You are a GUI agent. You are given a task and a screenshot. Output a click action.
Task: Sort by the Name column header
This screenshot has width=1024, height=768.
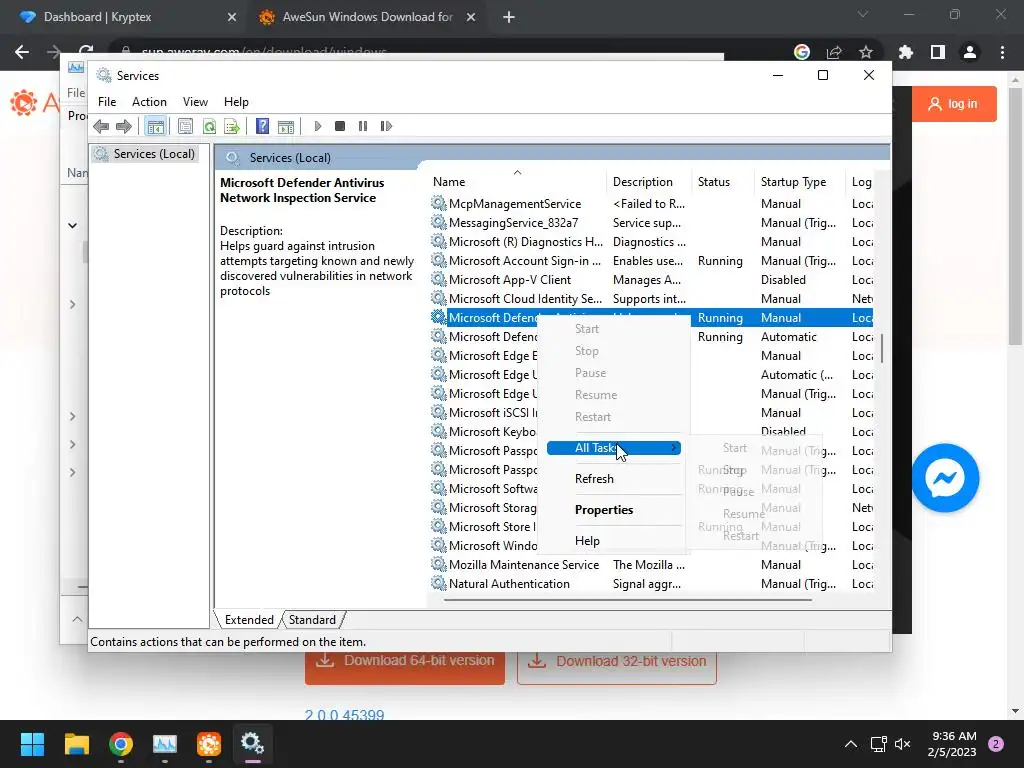[x=517, y=182]
